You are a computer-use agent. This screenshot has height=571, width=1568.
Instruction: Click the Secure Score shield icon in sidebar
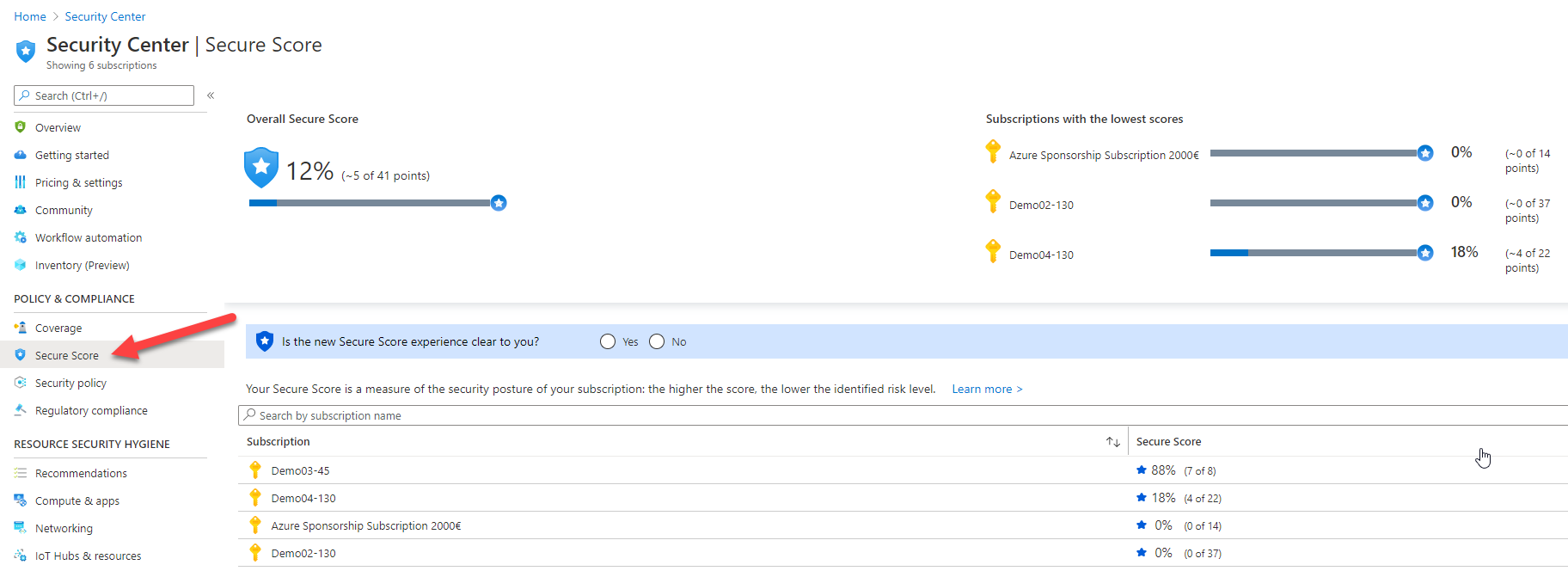21,355
